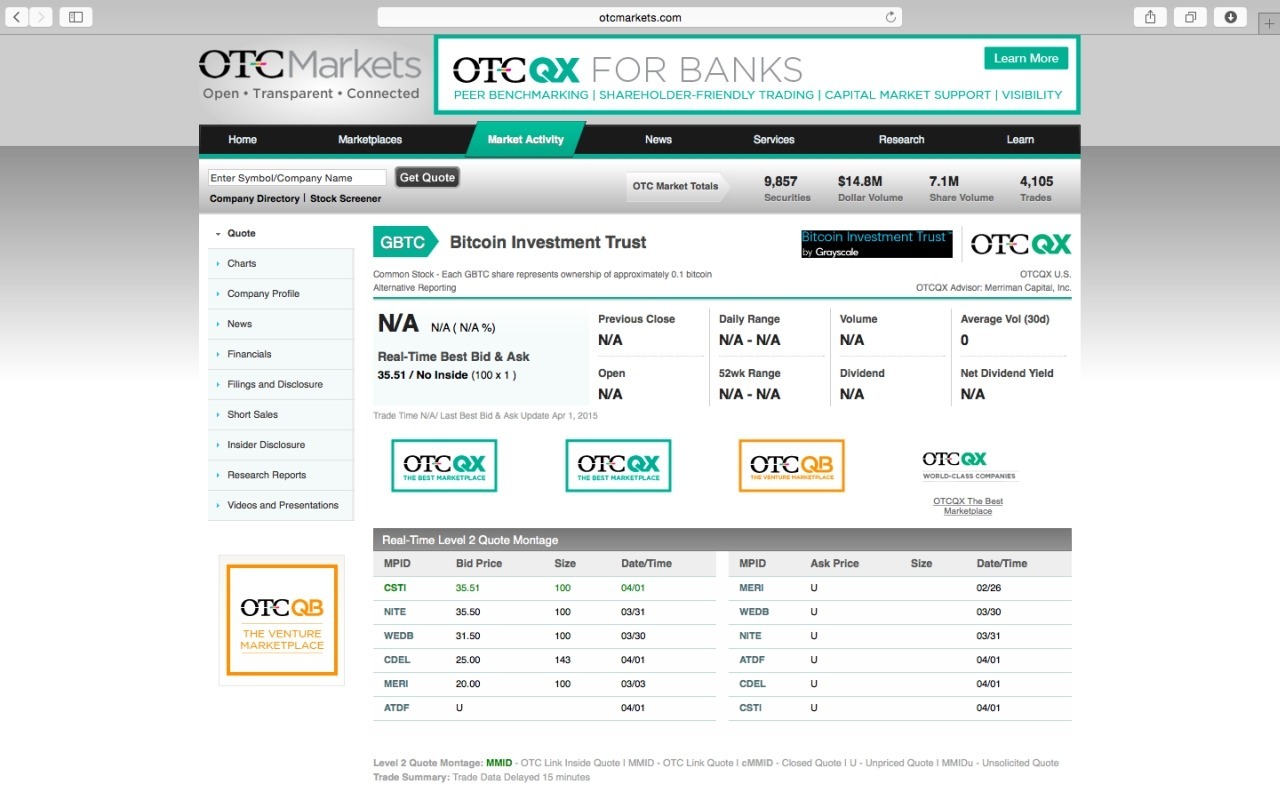
Task: Collapse the Quote sidebar section
Action: coord(281,233)
